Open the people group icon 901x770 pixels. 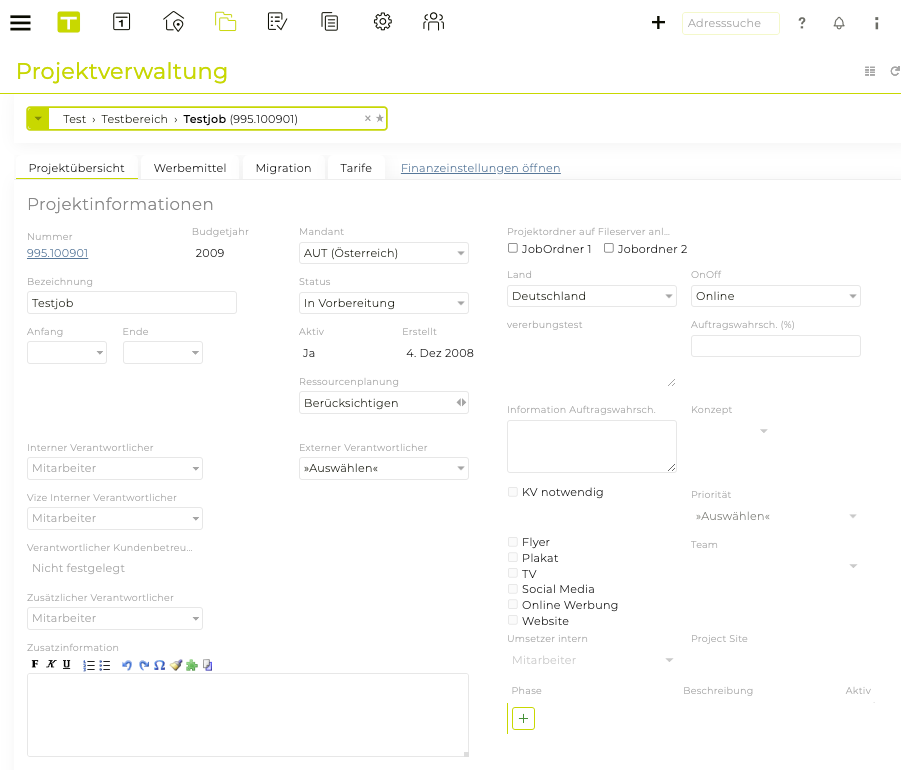click(434, 22)
